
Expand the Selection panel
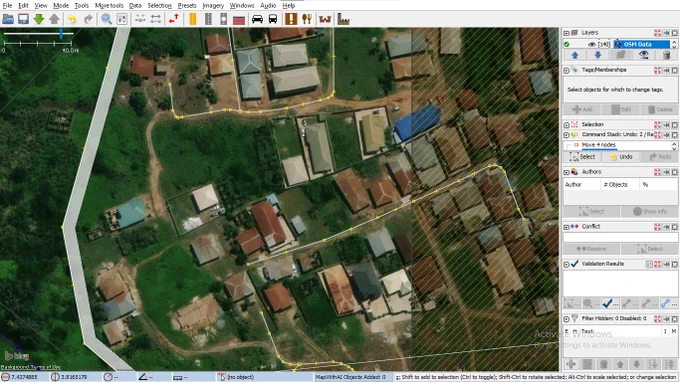point(566,125)
